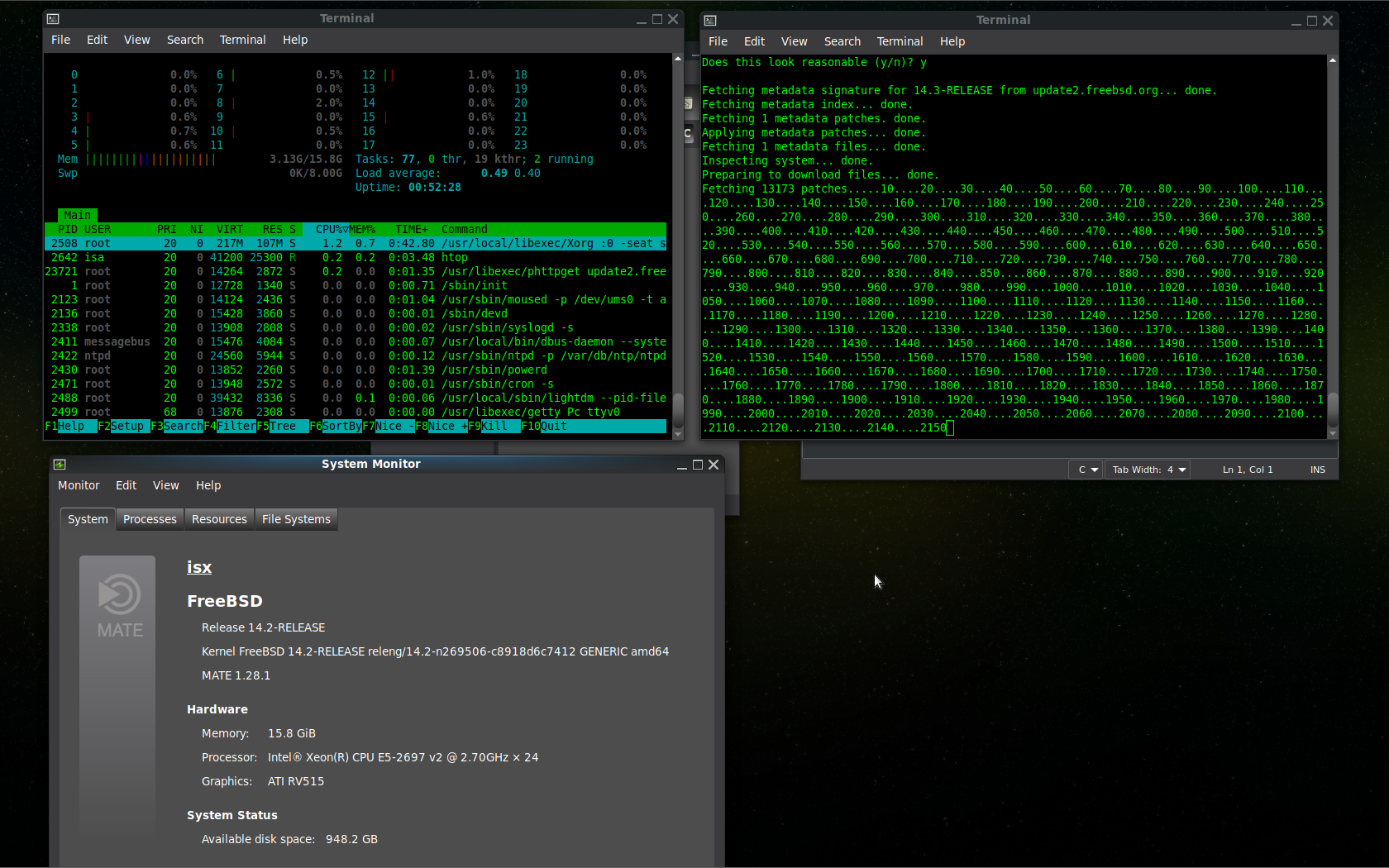Image resolution: width=1389 pixels, height=868 pixels.
Task: Open the C language mode dropdown
Action: 1086,469
